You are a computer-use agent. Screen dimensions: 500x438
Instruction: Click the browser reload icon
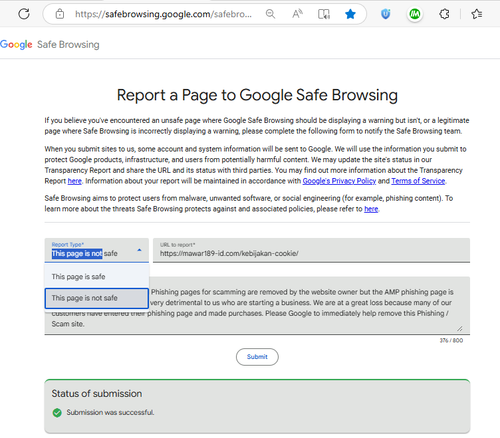[x=24, y=14]
